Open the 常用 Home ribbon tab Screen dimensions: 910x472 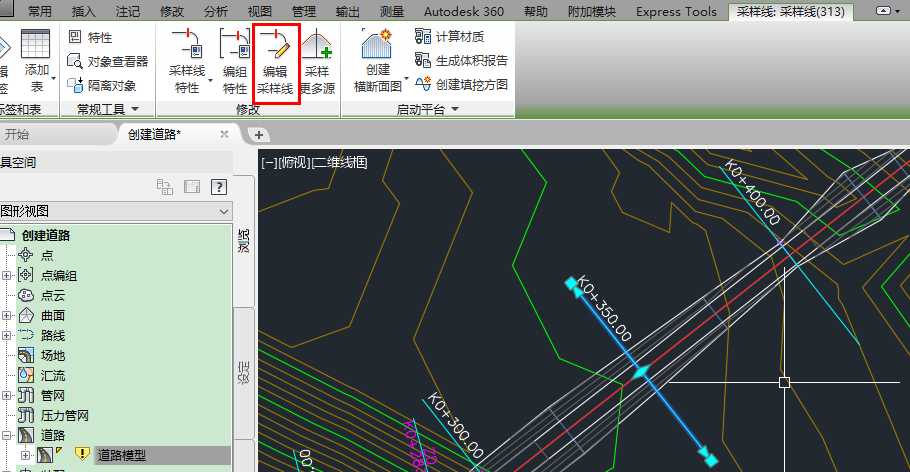point(39,11)
